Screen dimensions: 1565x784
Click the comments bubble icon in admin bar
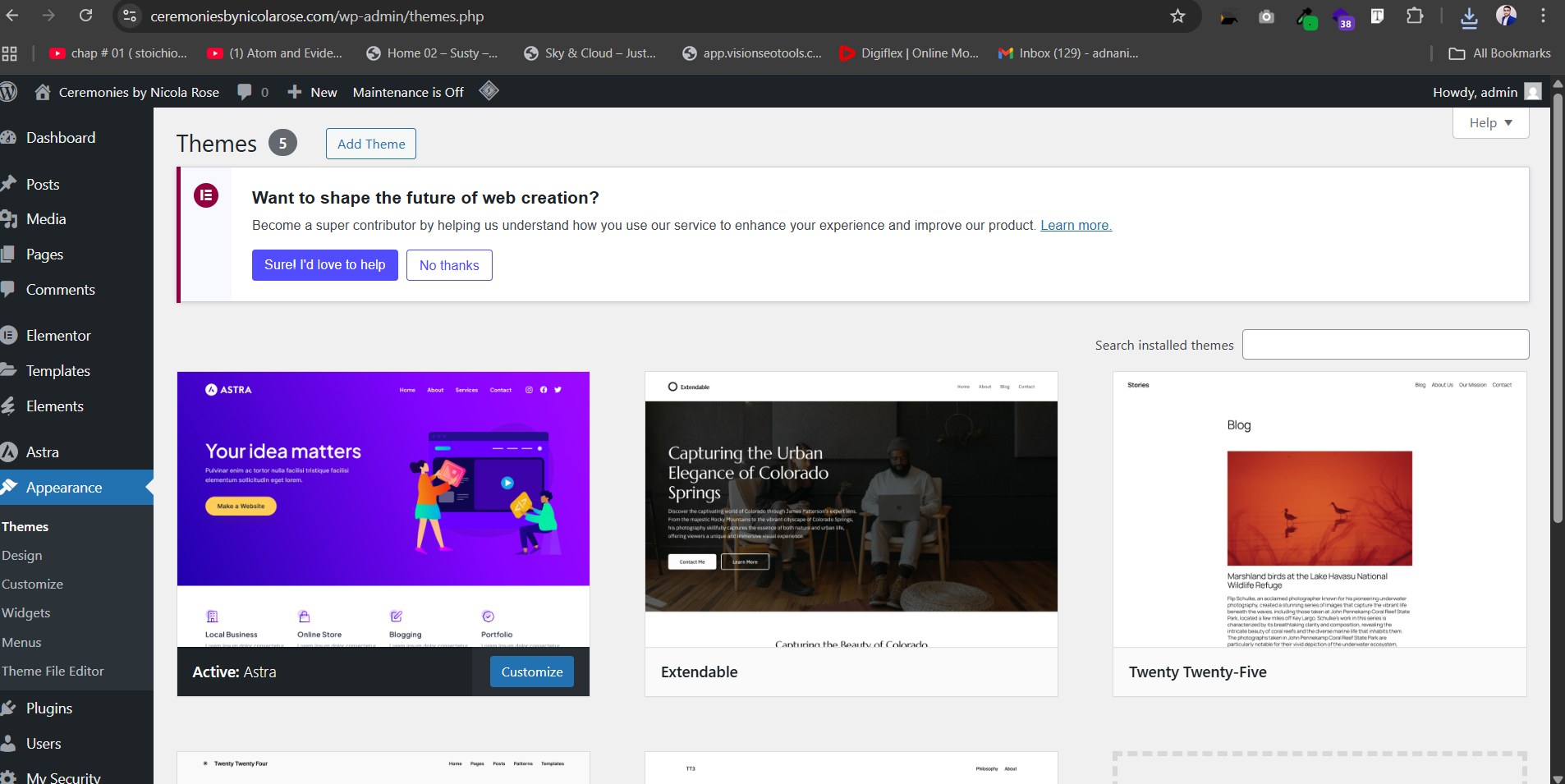click(x=245, y=92)
